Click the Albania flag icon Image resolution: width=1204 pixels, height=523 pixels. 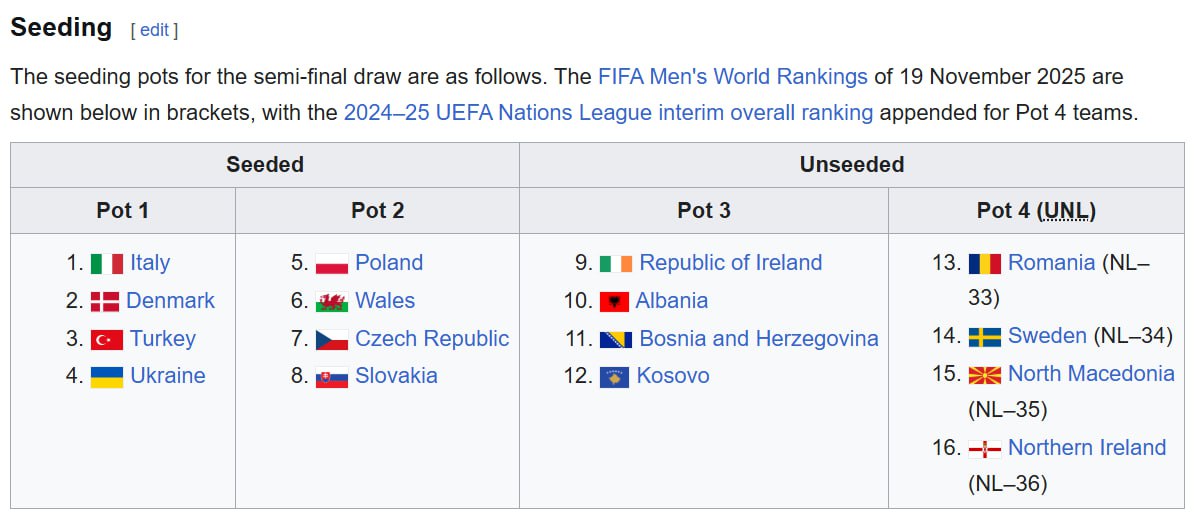[614, 302]
